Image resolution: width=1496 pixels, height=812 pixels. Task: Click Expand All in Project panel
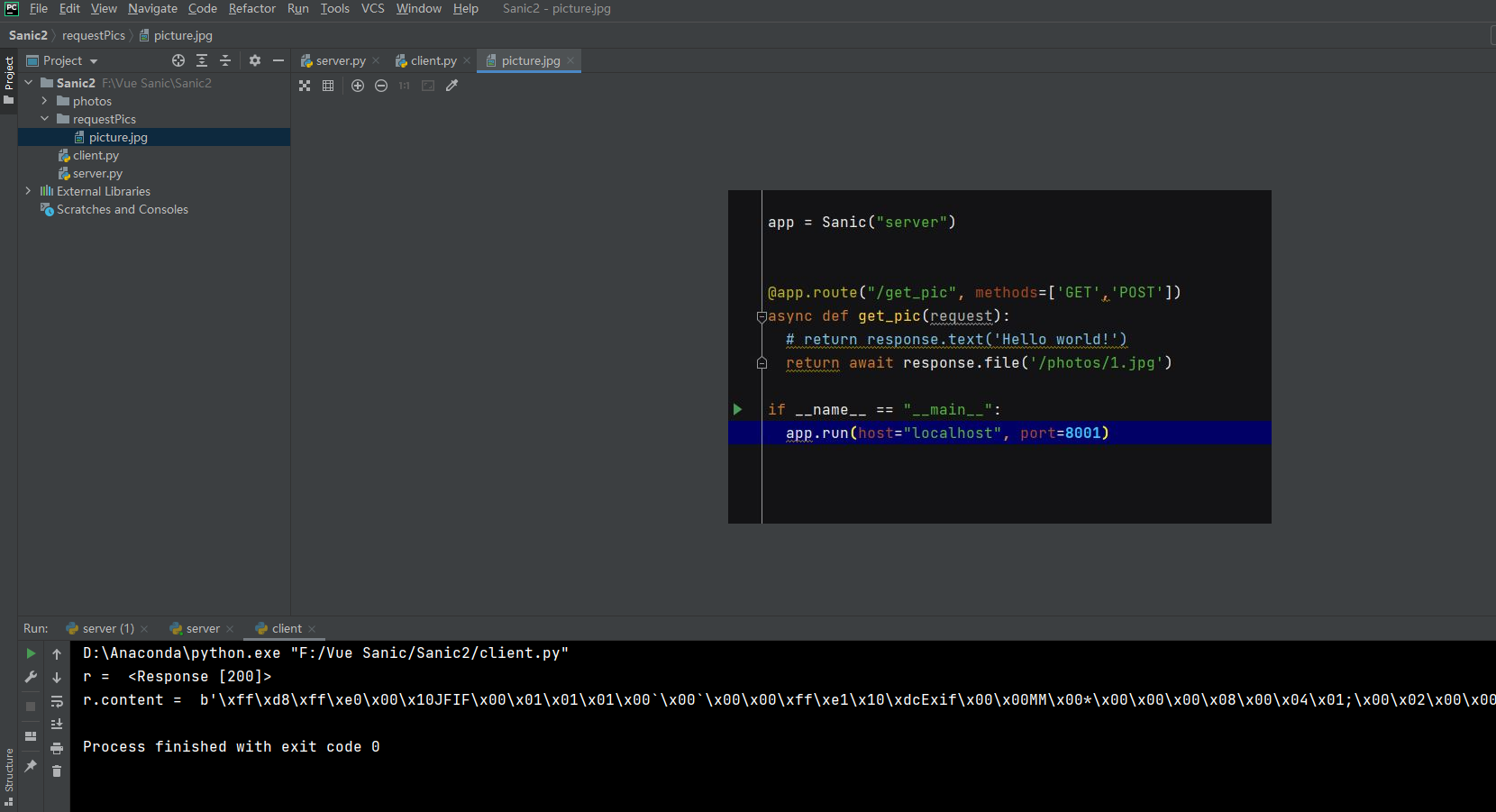[x=202, y=60]
